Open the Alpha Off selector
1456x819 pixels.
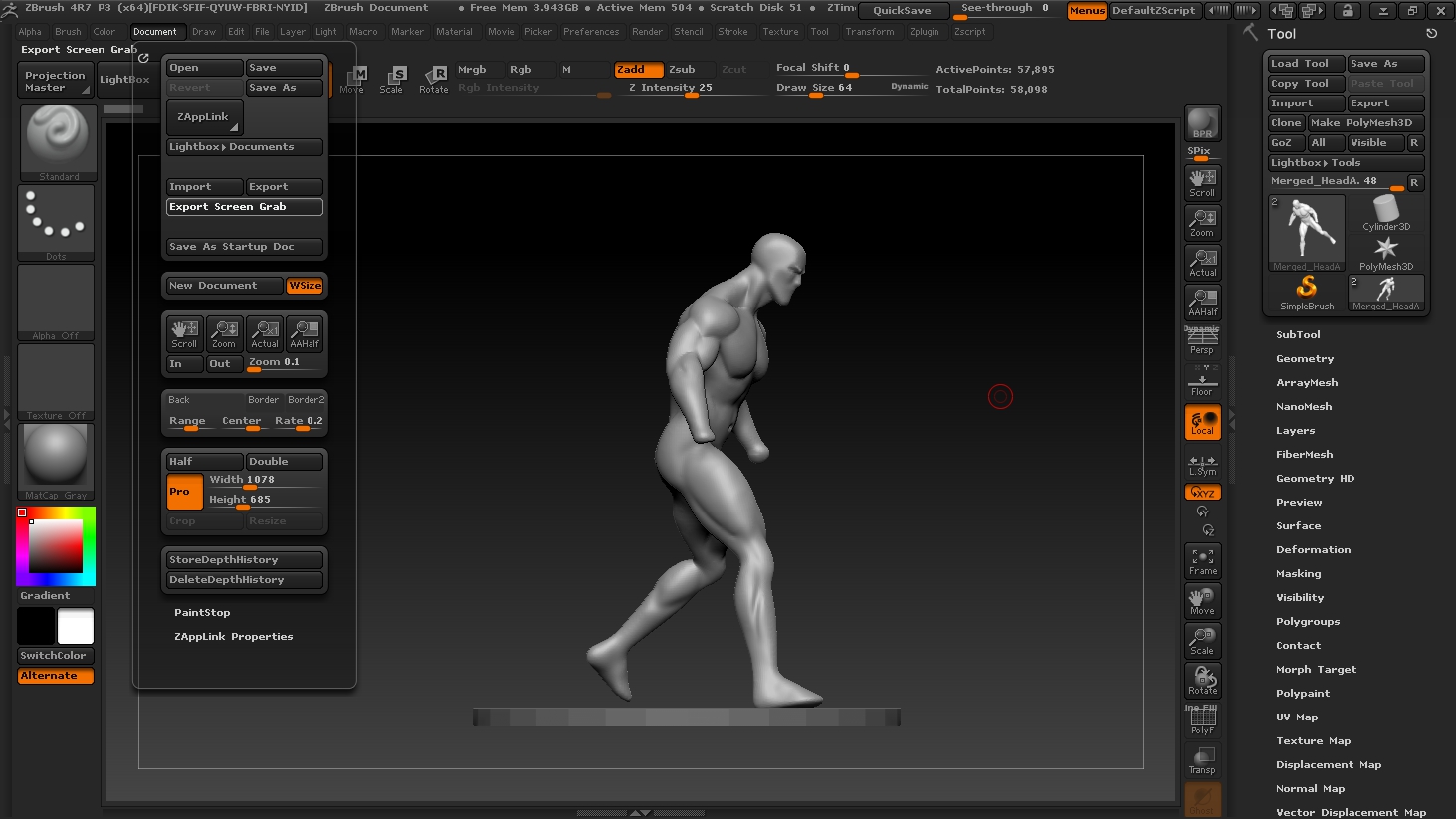(x=56, y=303)
